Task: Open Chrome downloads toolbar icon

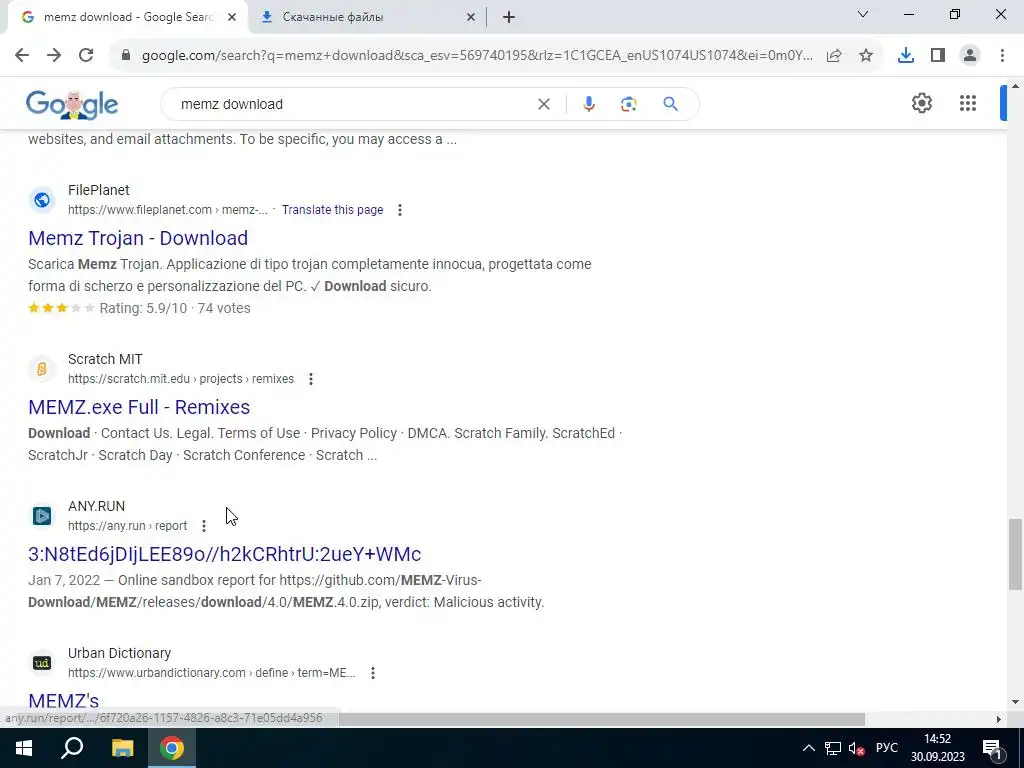Action: pos(906,56)
